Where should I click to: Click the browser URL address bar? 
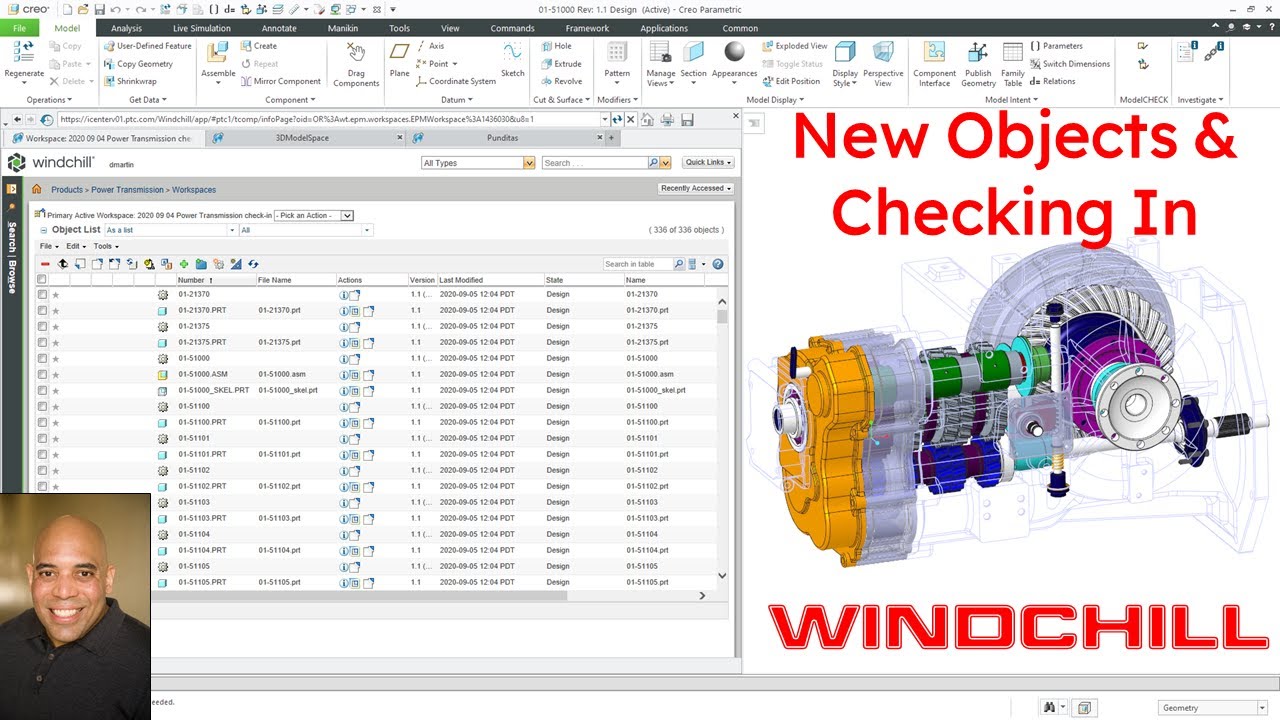(x=328, y=119)
